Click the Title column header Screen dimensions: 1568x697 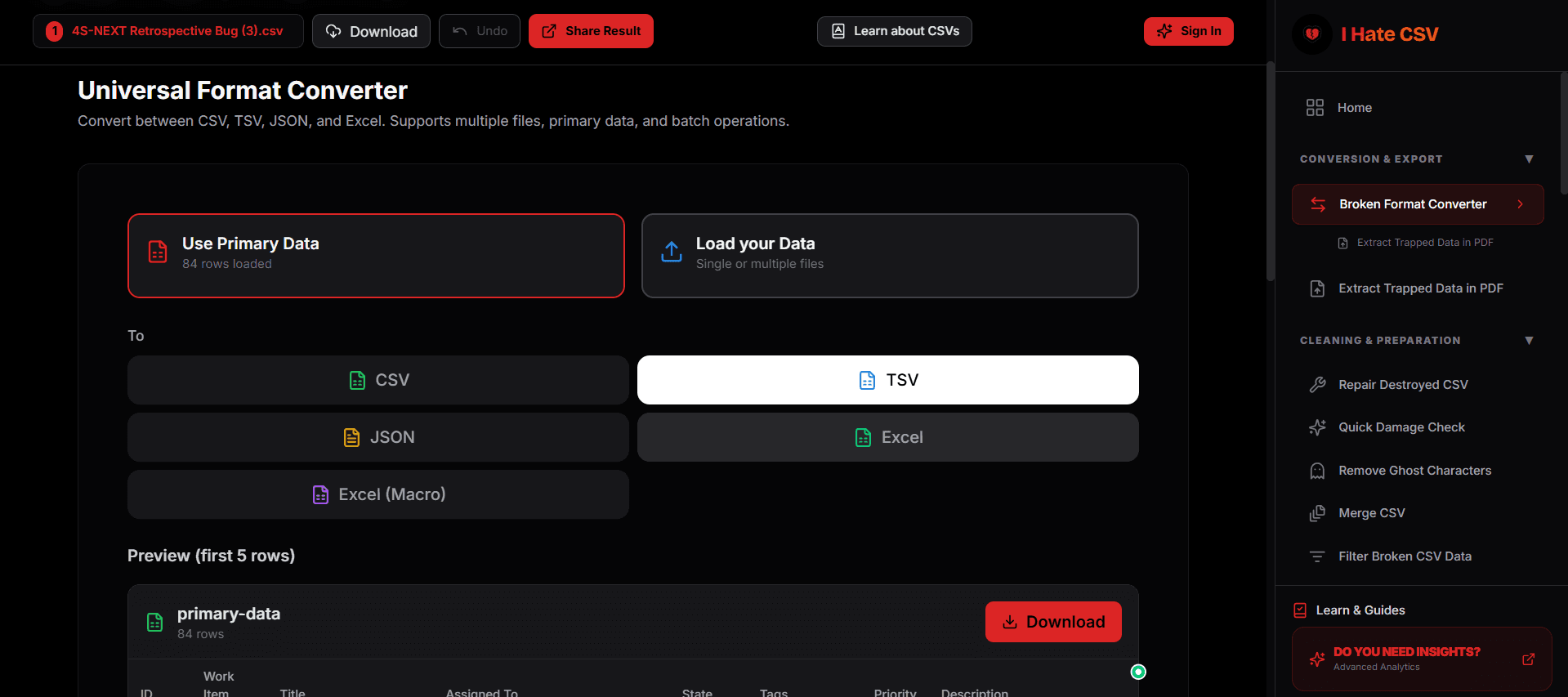coord(293,692)
